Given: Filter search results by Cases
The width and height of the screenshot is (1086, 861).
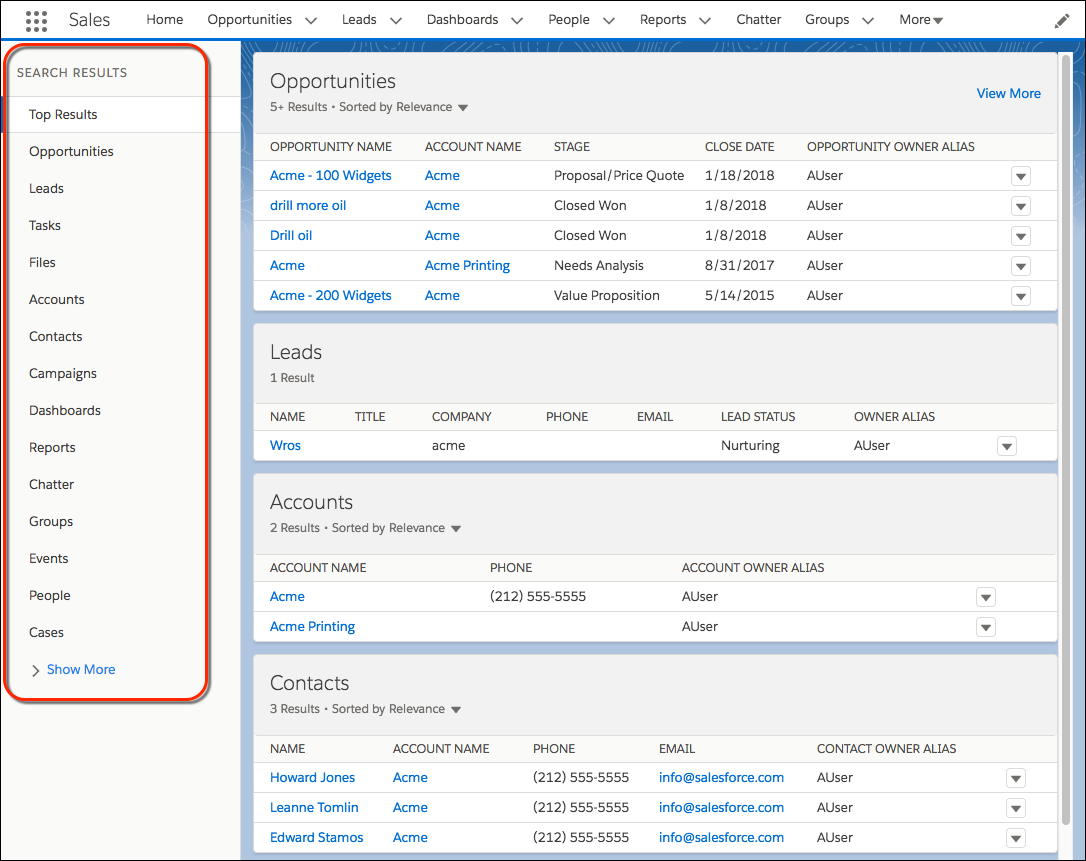Looking at the screenshot, I should tap(46, 632).
